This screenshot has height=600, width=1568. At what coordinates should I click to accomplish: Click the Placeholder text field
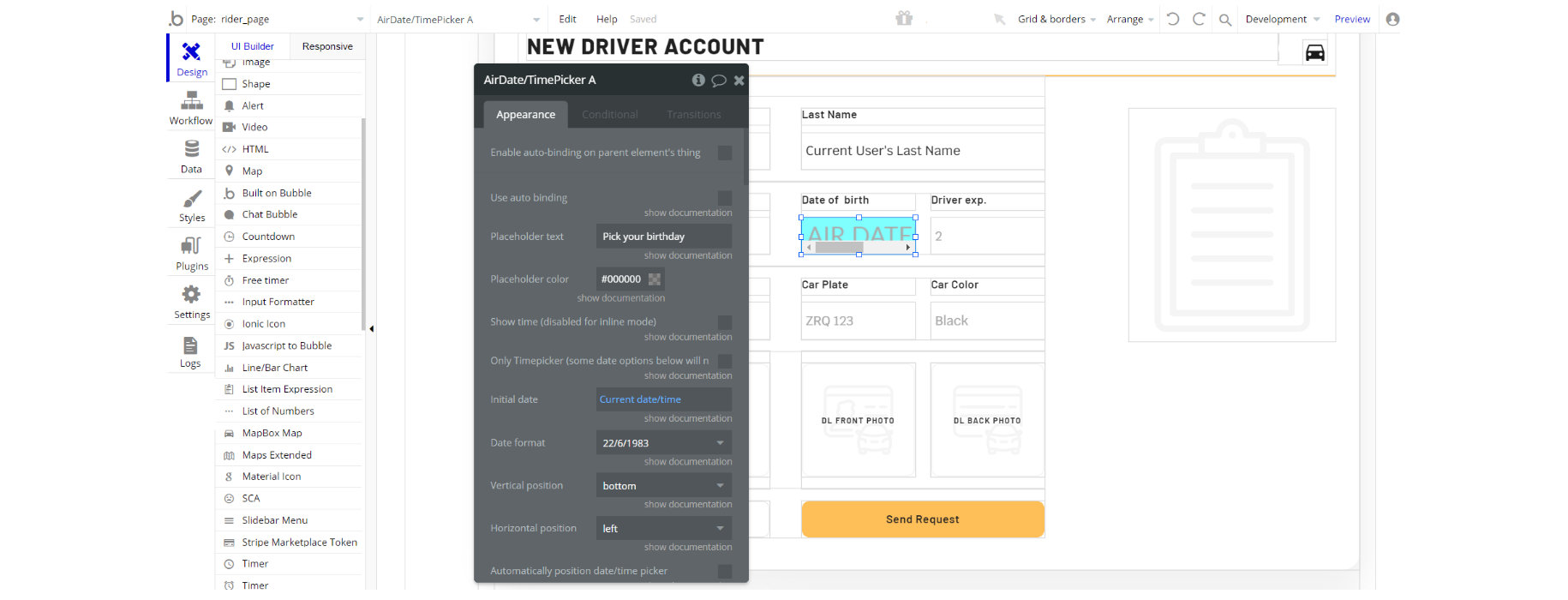coord(664,237)
